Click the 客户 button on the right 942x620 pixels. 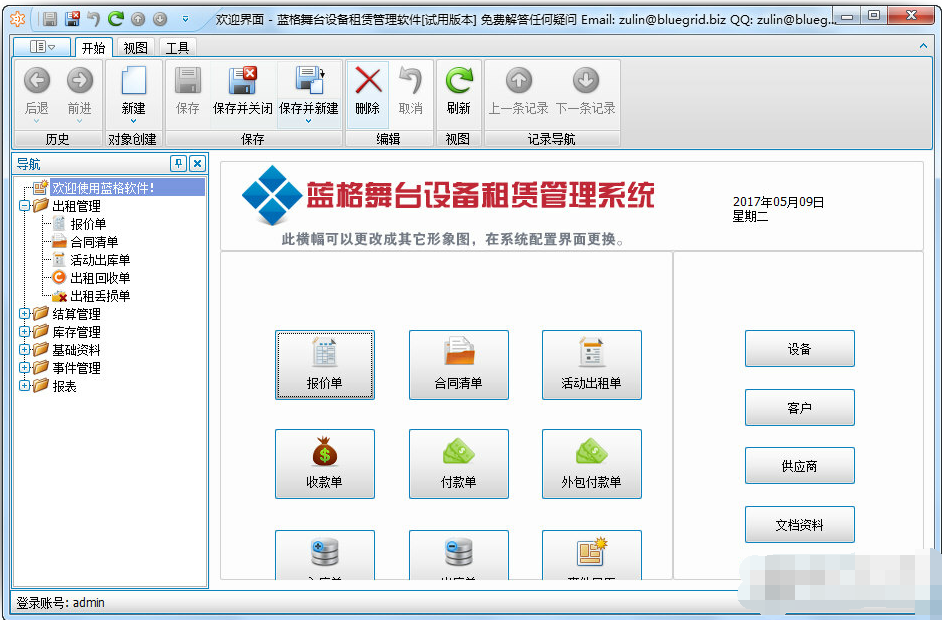799,407
